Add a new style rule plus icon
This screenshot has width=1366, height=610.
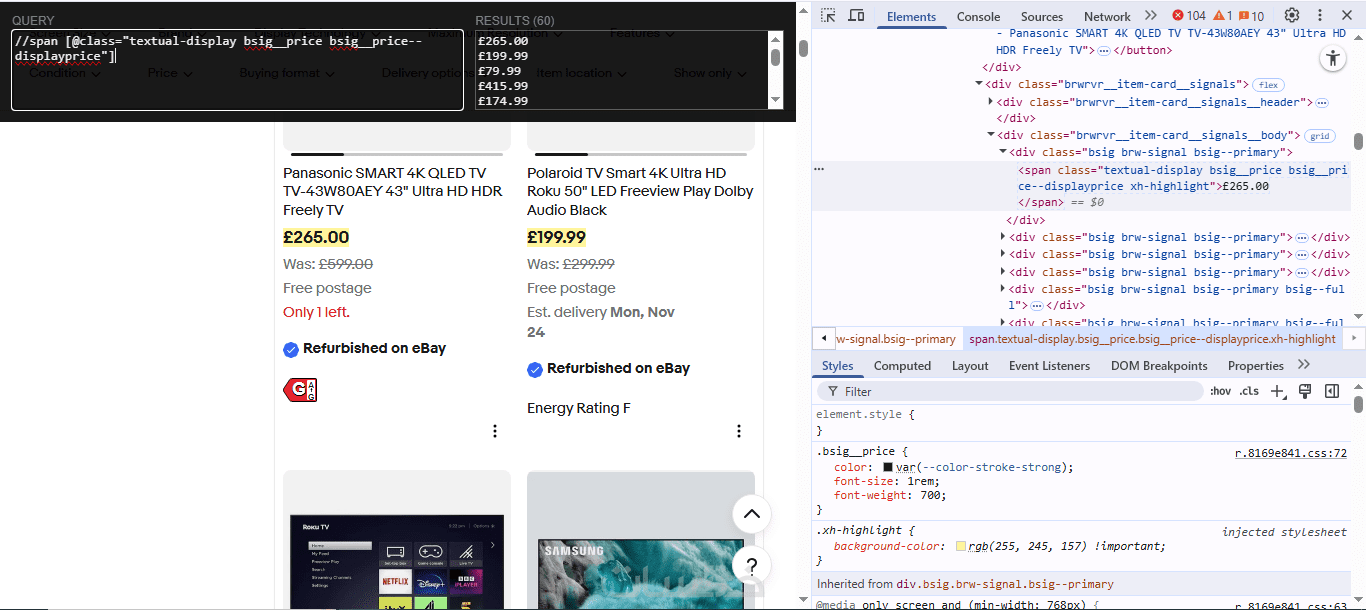tap(1277, 392)
